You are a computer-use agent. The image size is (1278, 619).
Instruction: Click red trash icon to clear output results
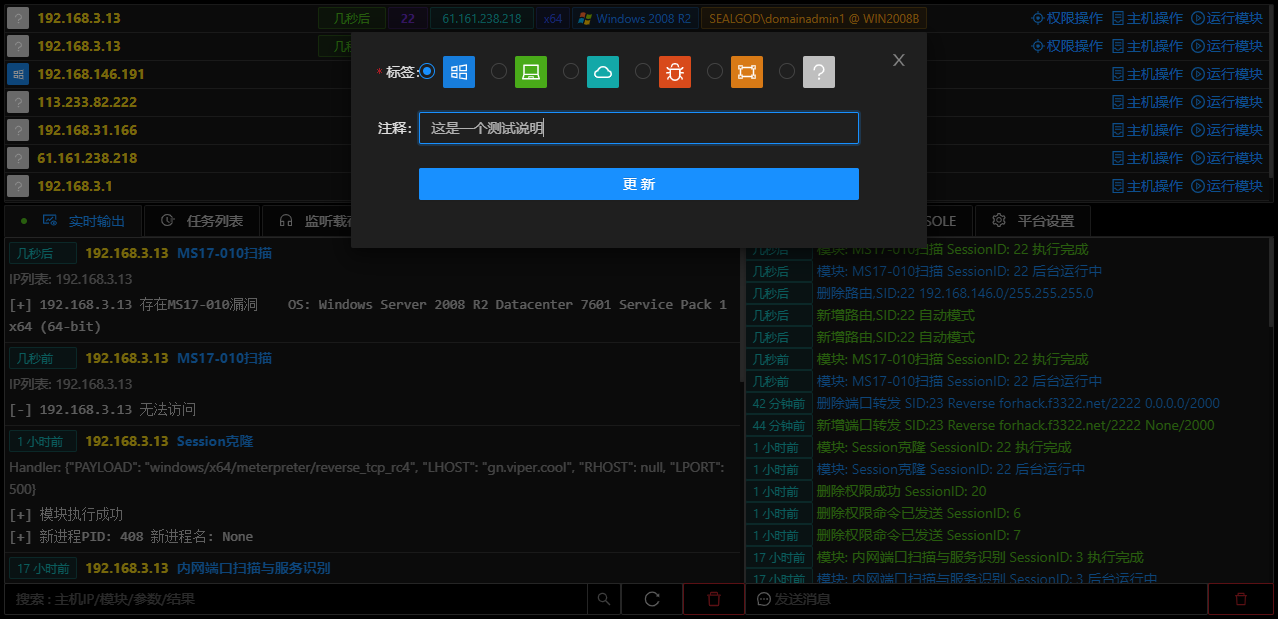[x=713, y=599]
